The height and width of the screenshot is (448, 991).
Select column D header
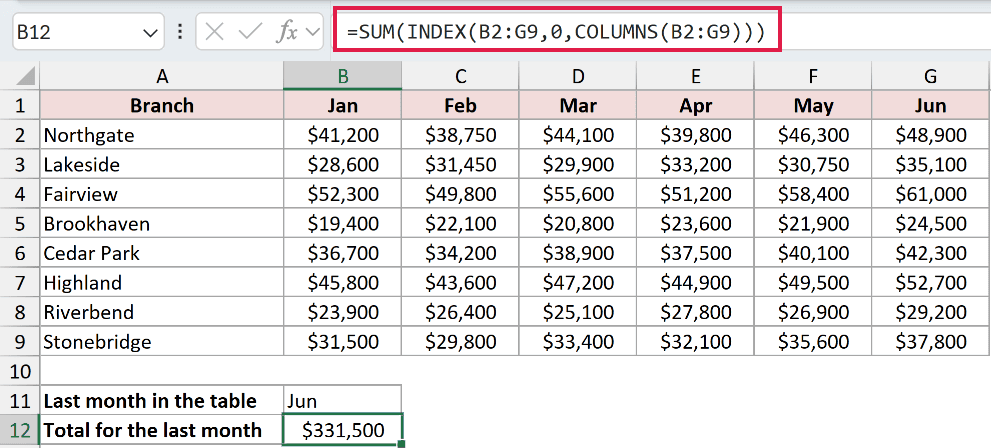click(578, 76)
